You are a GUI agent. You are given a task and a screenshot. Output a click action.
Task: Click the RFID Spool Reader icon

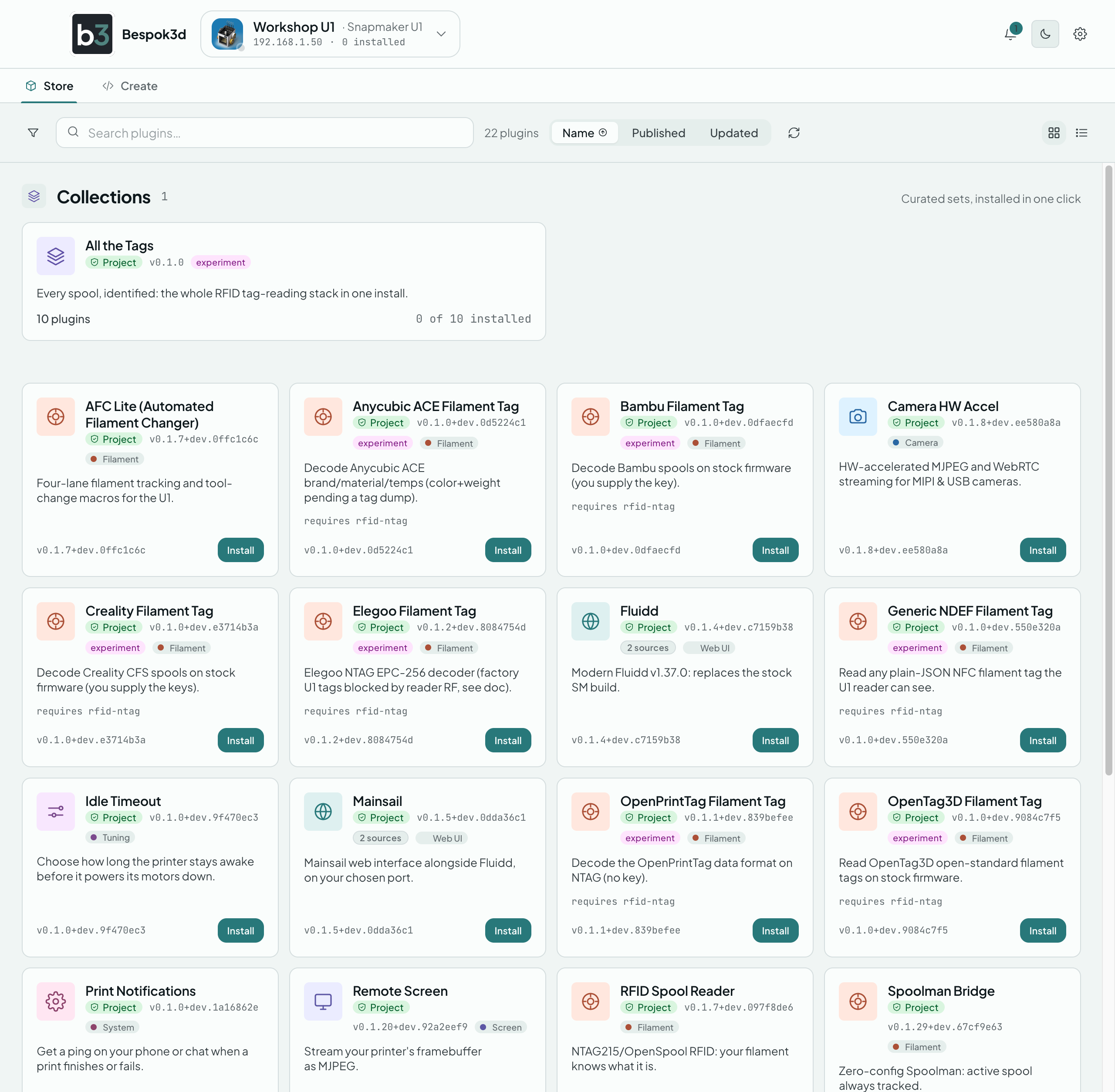tap(591, 1001)
